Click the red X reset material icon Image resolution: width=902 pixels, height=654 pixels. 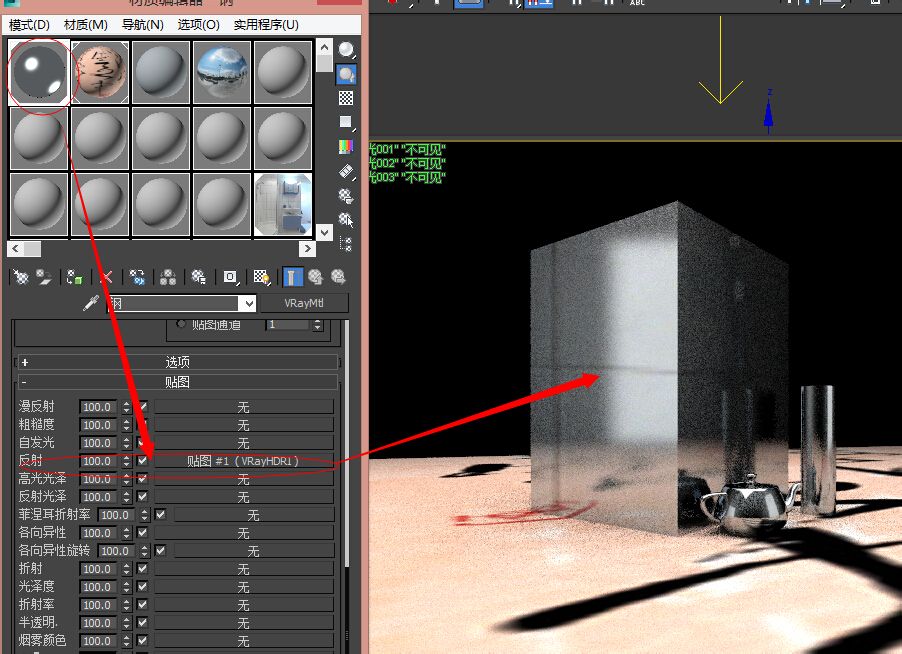pyautogui.click(x=106, y=277)
